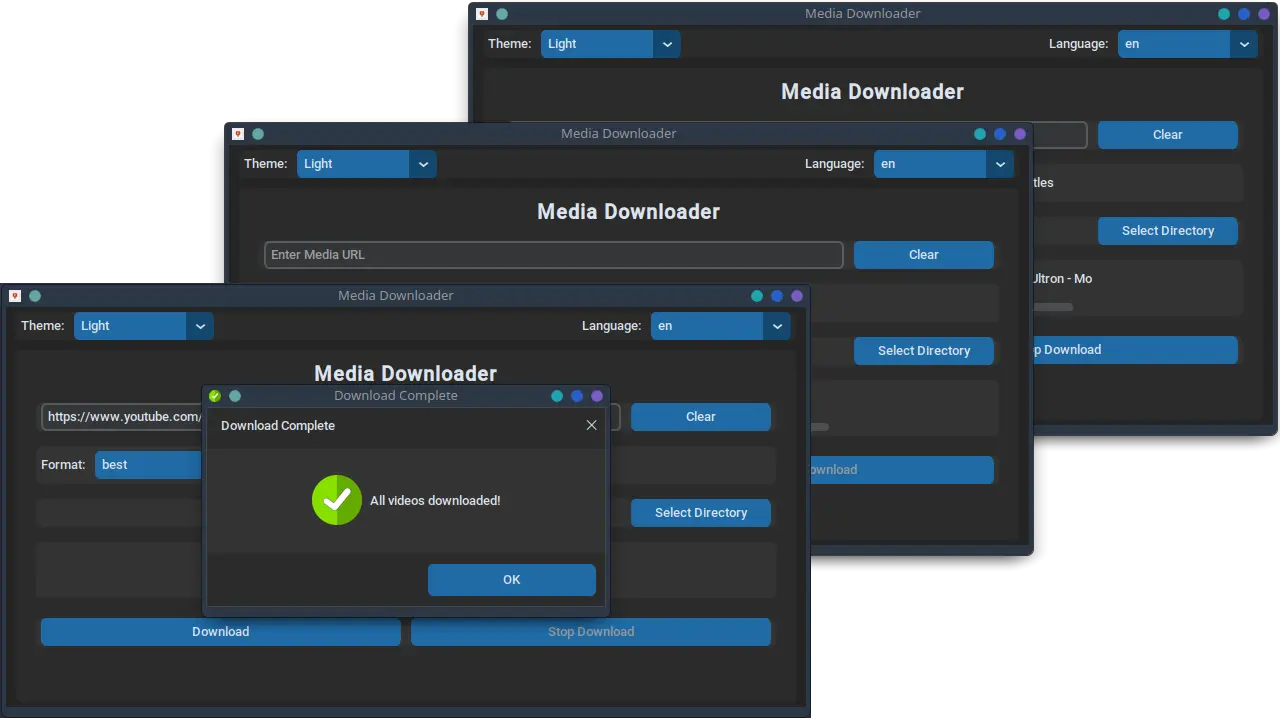Click 'Ultron - Mo' download title in rear window
Image resolution: width=1280 pixels, height=720 pixels.
click(1062, 279)
